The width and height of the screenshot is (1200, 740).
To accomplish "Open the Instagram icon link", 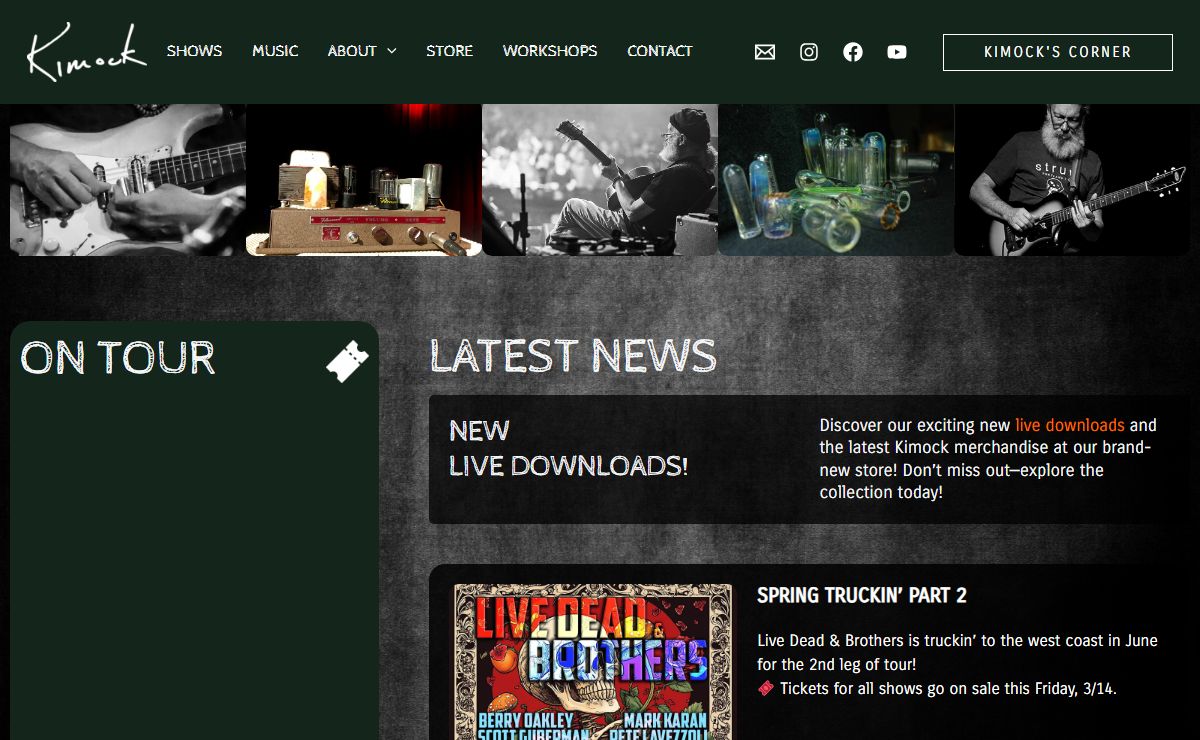I will click(x=809, y=52).
